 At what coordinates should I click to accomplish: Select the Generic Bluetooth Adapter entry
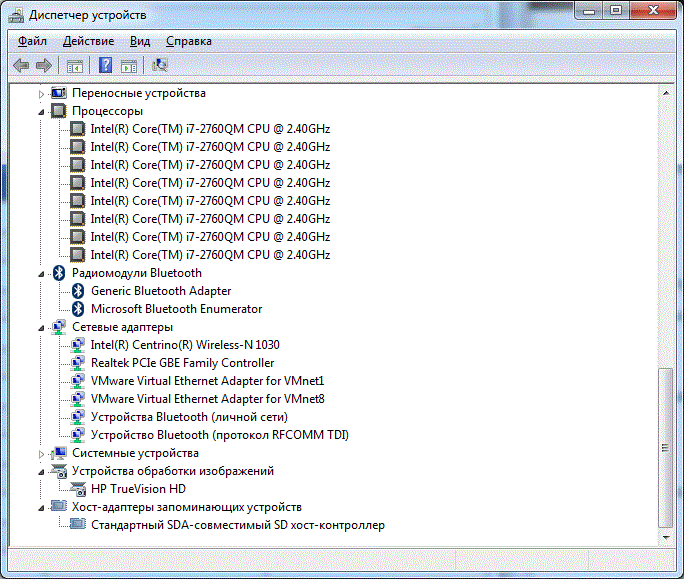tap(160, 291)
